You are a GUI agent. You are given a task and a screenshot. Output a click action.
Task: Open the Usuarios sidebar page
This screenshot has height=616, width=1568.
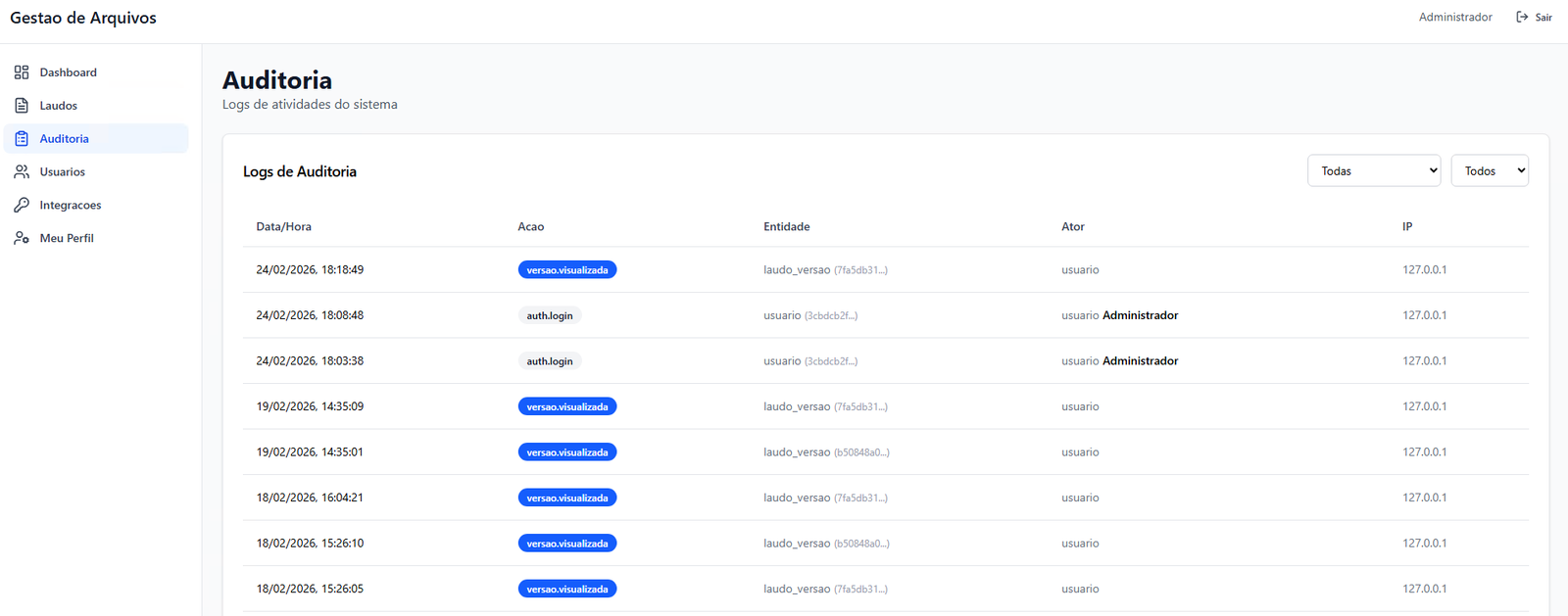pos(63,172)
